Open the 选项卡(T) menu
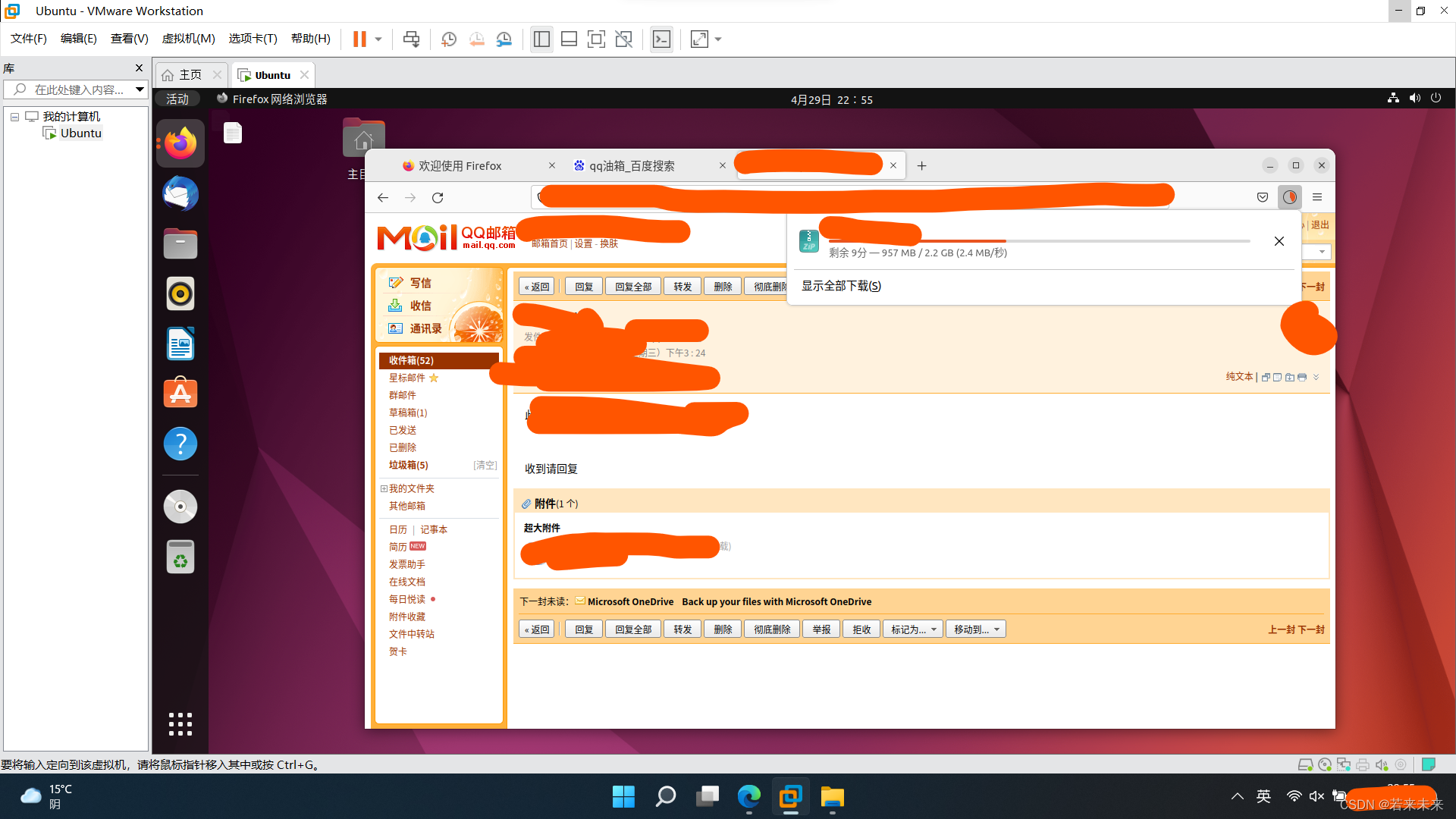Image resolution: width=1456 pixels, height=819 pixels. pyautogui.click(x=253, y=39)
